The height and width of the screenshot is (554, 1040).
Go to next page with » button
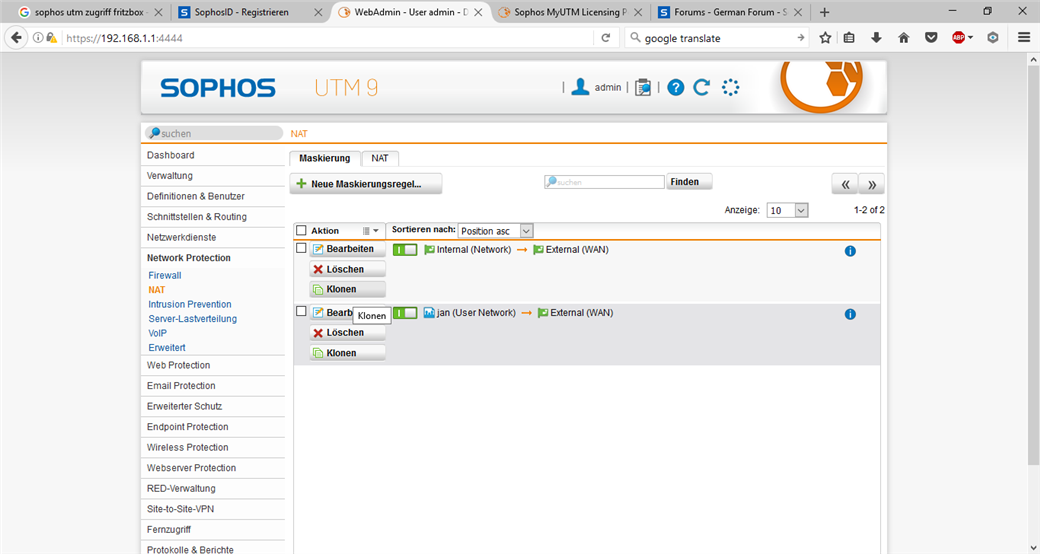[872, 184]
